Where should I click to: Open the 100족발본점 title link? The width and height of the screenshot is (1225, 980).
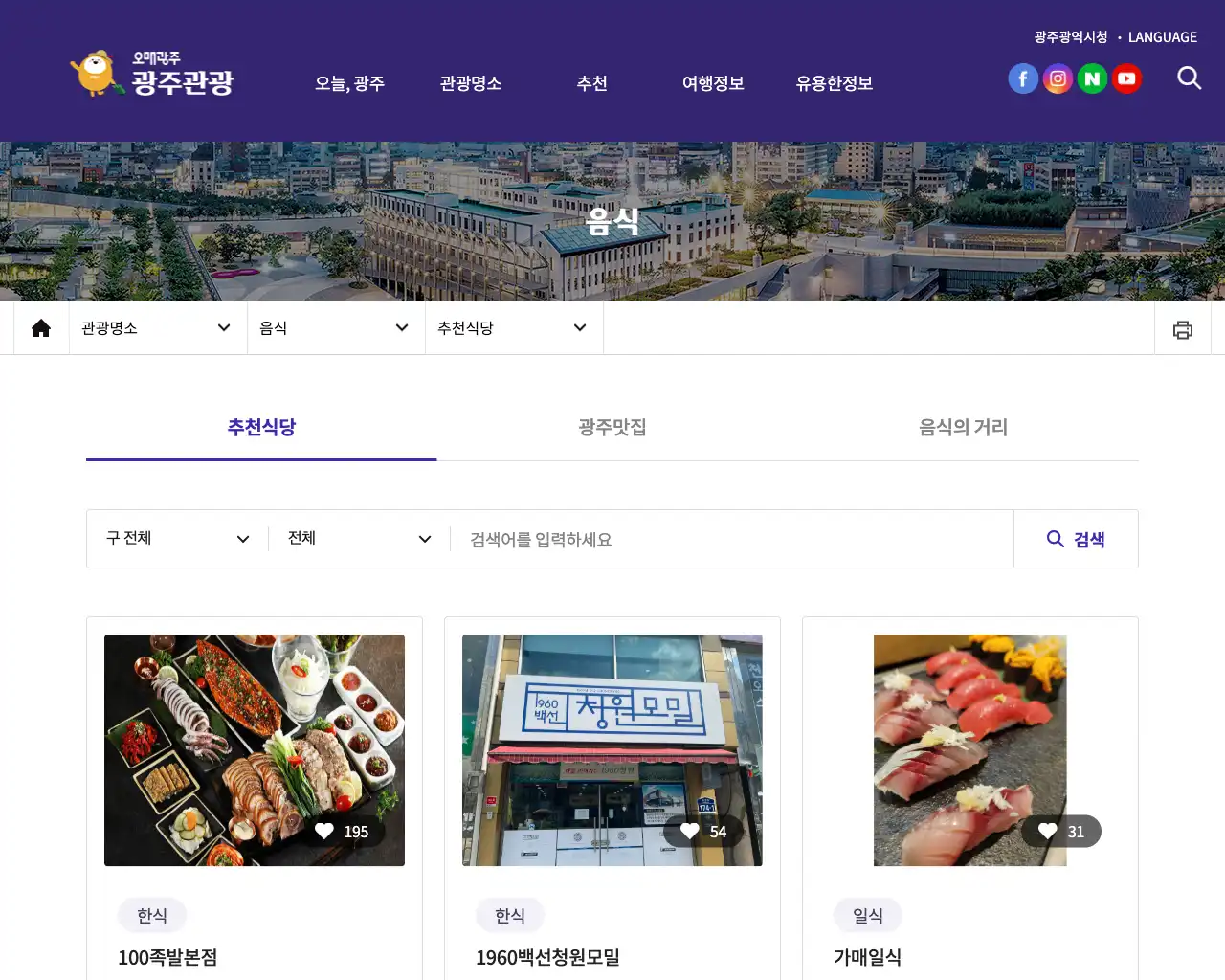tap(167, 957)
